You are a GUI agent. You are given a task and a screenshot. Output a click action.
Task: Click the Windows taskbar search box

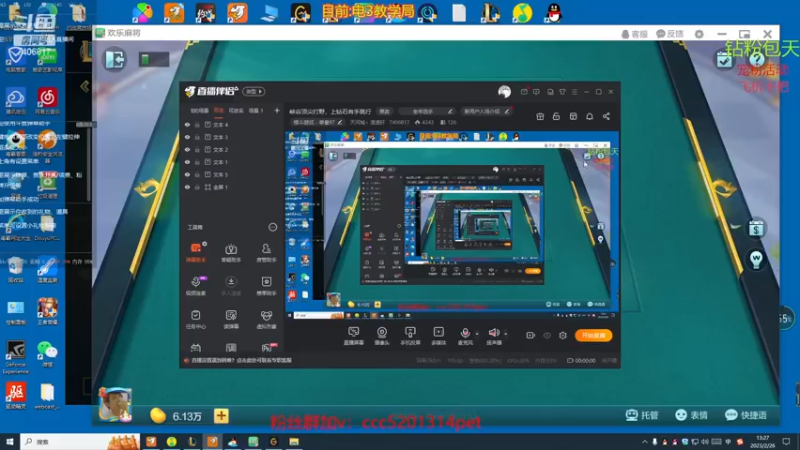80,442
